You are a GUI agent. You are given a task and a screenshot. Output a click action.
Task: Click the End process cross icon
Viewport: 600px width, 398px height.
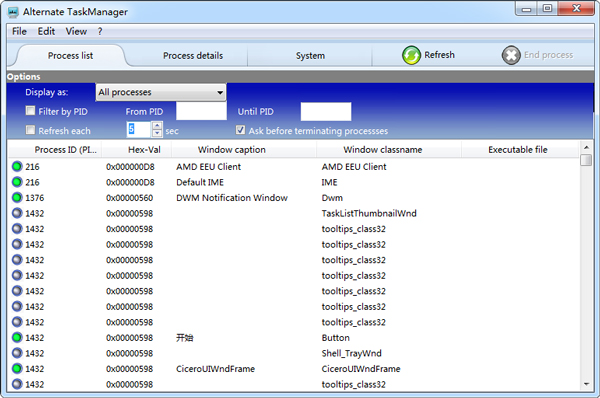pos(511,55)
